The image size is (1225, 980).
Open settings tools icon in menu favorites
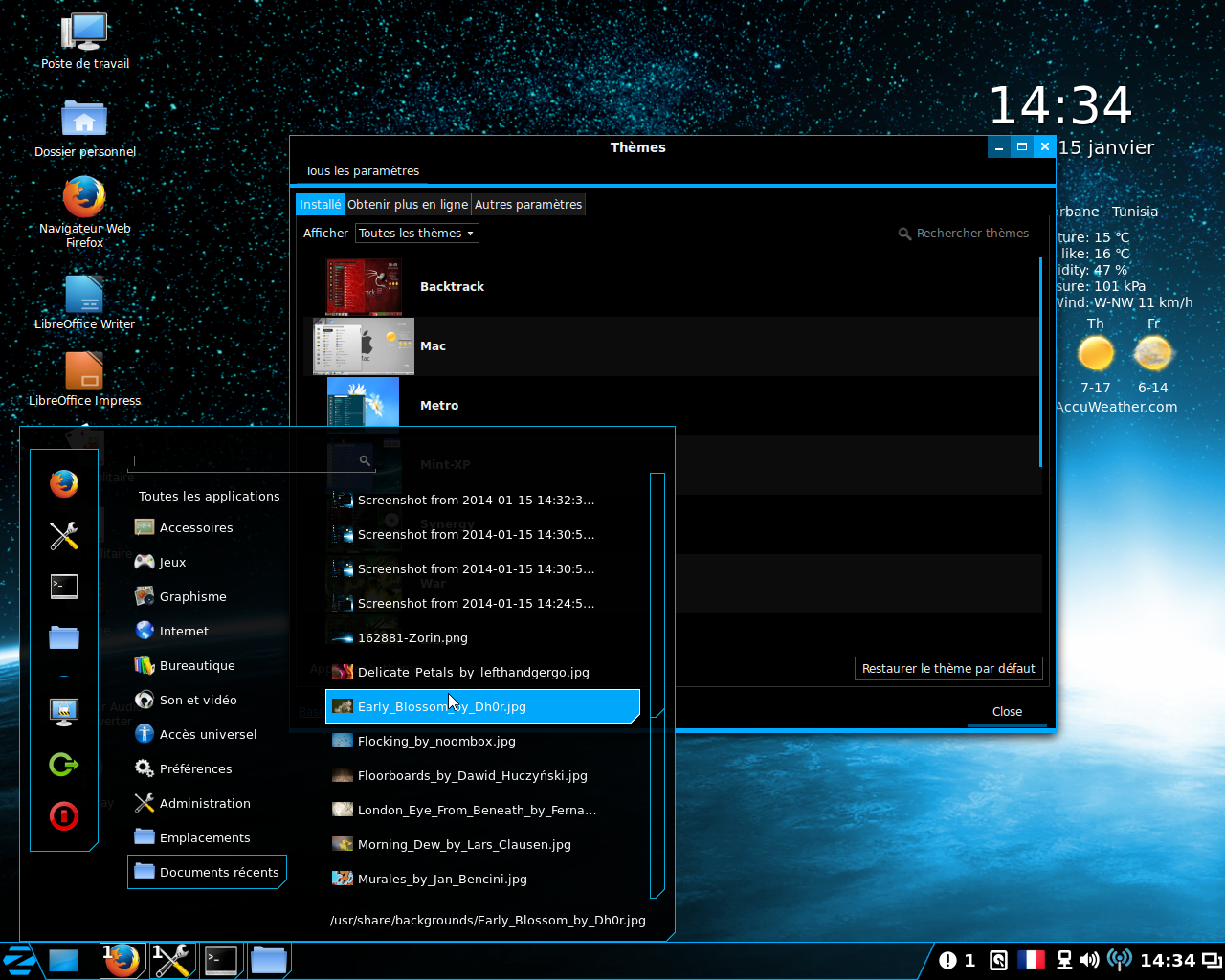64,535
